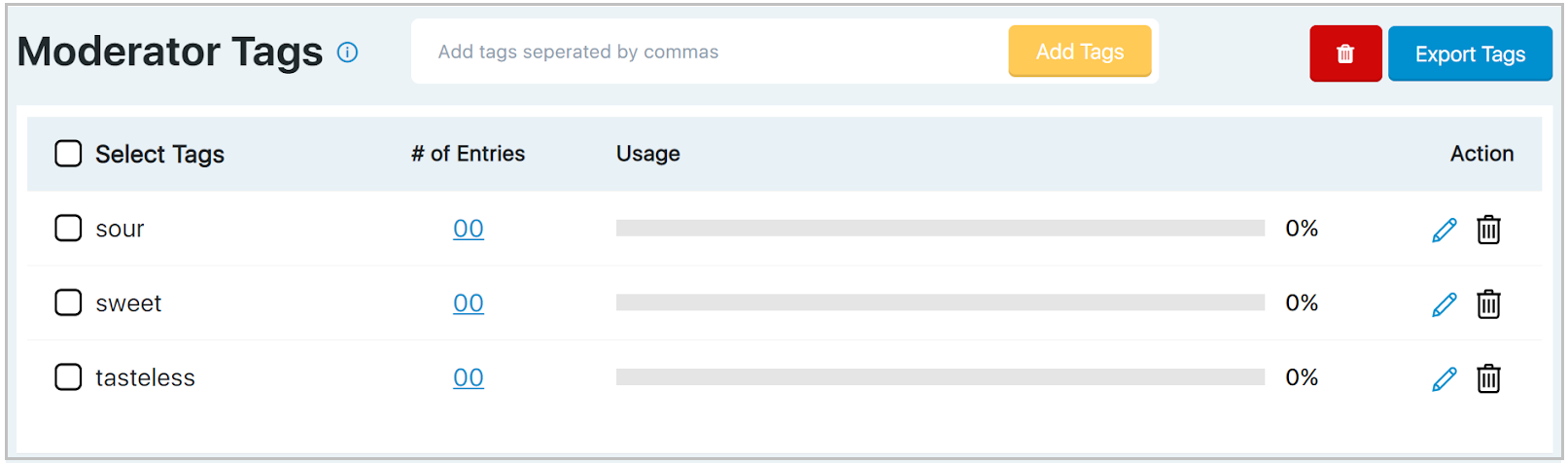1568x463 pixels.
Task: Edit the sour tag with pencil icon
Action: click(1444, 230)
